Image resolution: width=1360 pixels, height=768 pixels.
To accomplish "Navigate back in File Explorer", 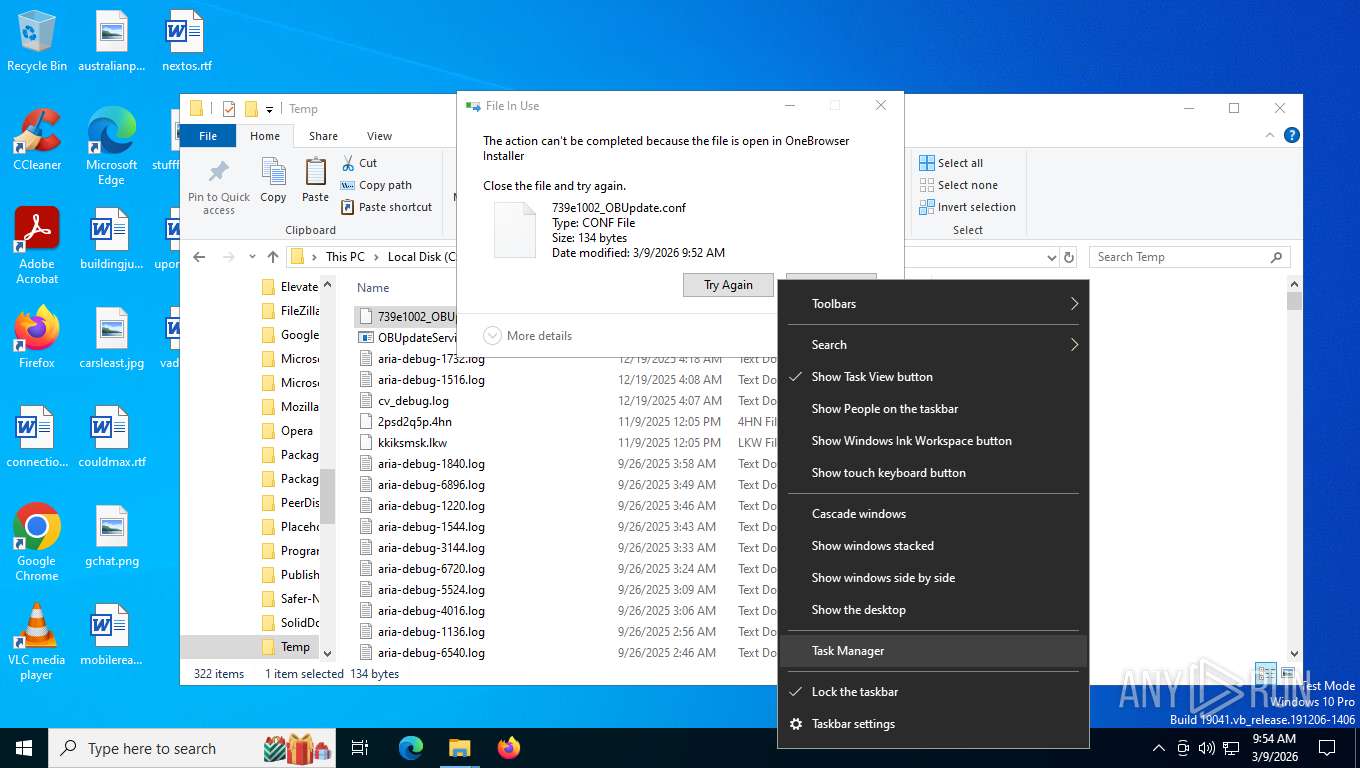I will point(199,257).
